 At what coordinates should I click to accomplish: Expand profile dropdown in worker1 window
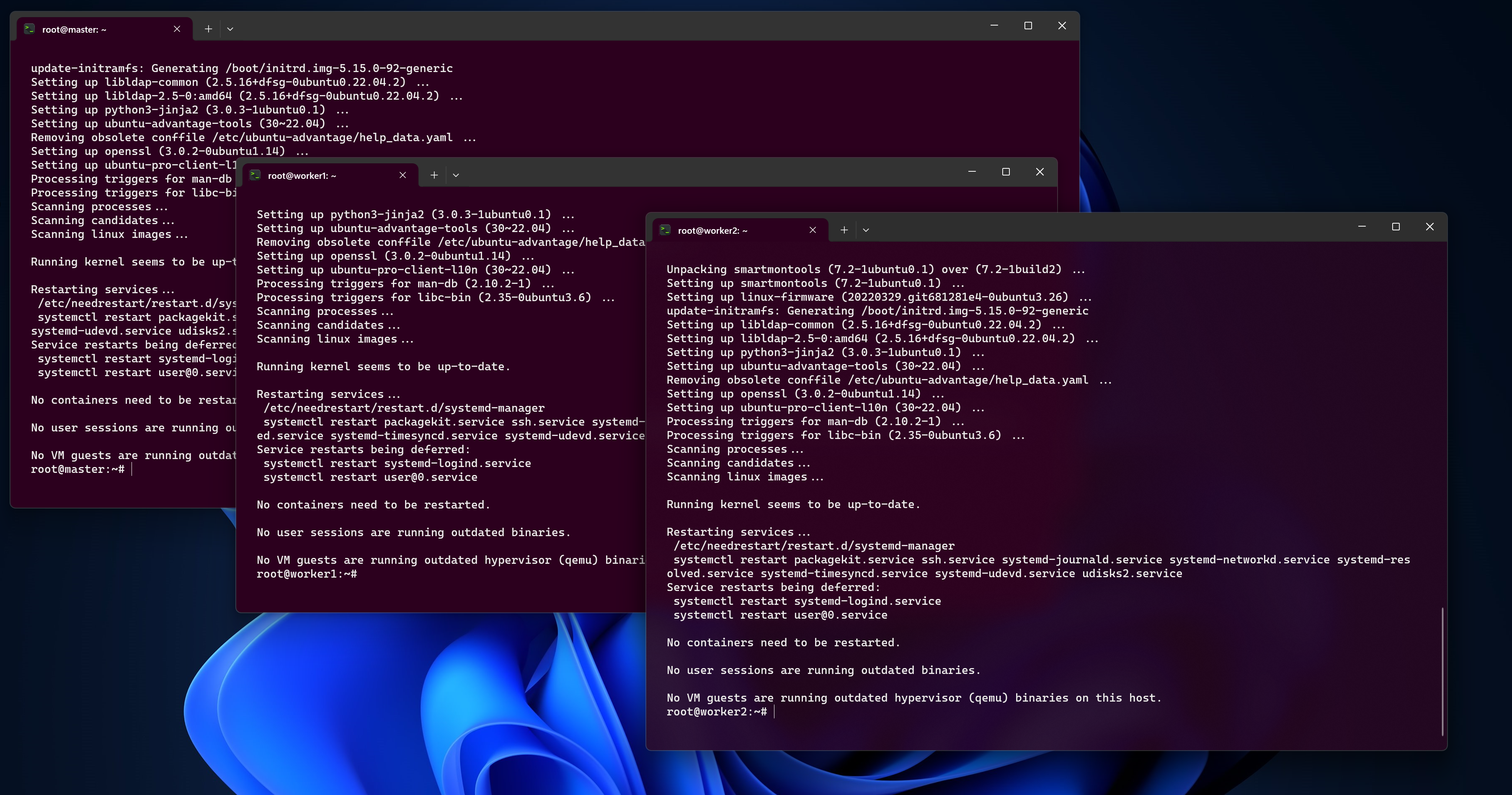point(456,175)
